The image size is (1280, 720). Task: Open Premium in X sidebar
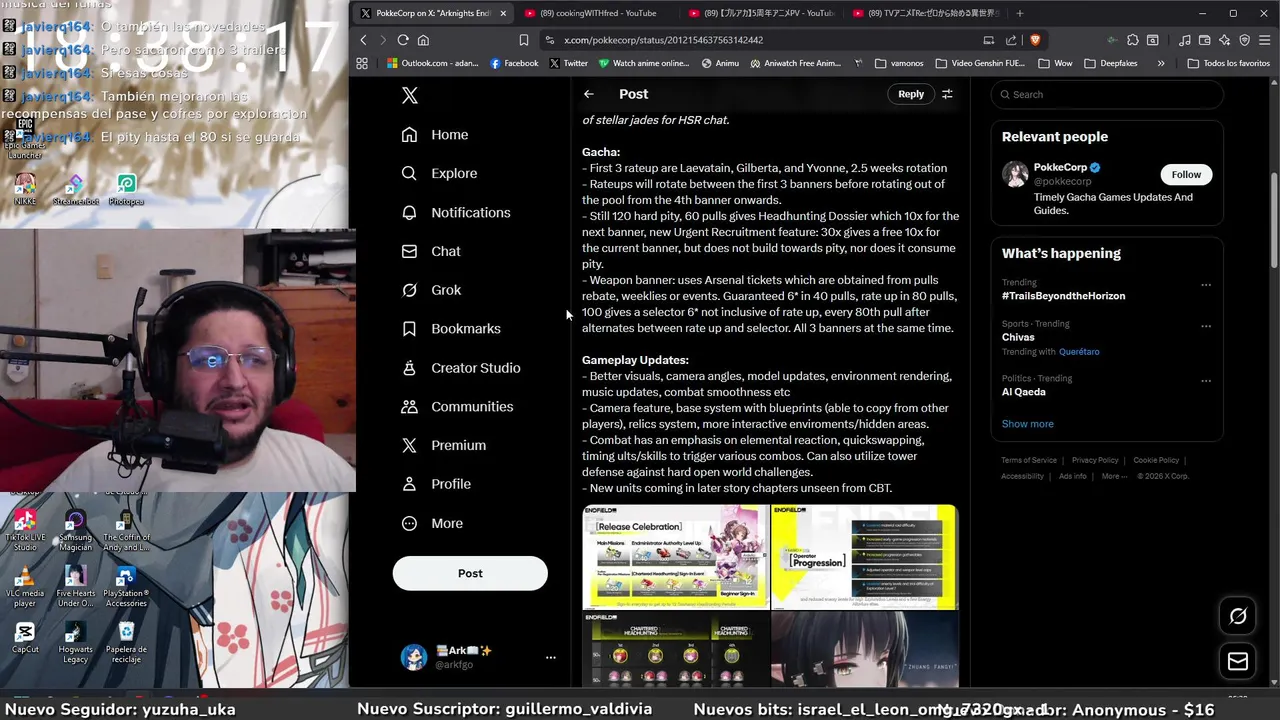(x=443, y=445)
